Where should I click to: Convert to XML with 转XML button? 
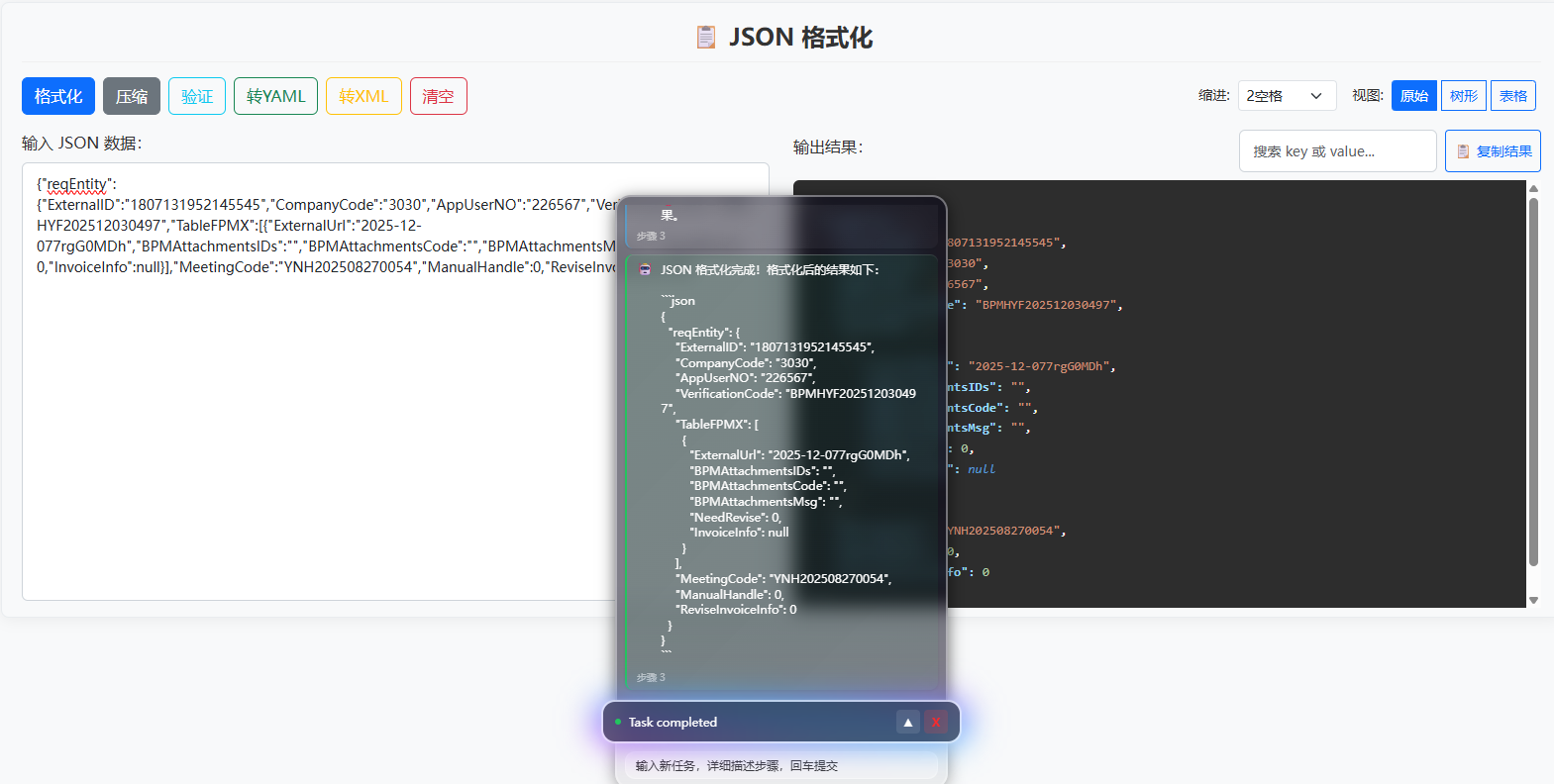pyautogui.click(x=363, y=96)
